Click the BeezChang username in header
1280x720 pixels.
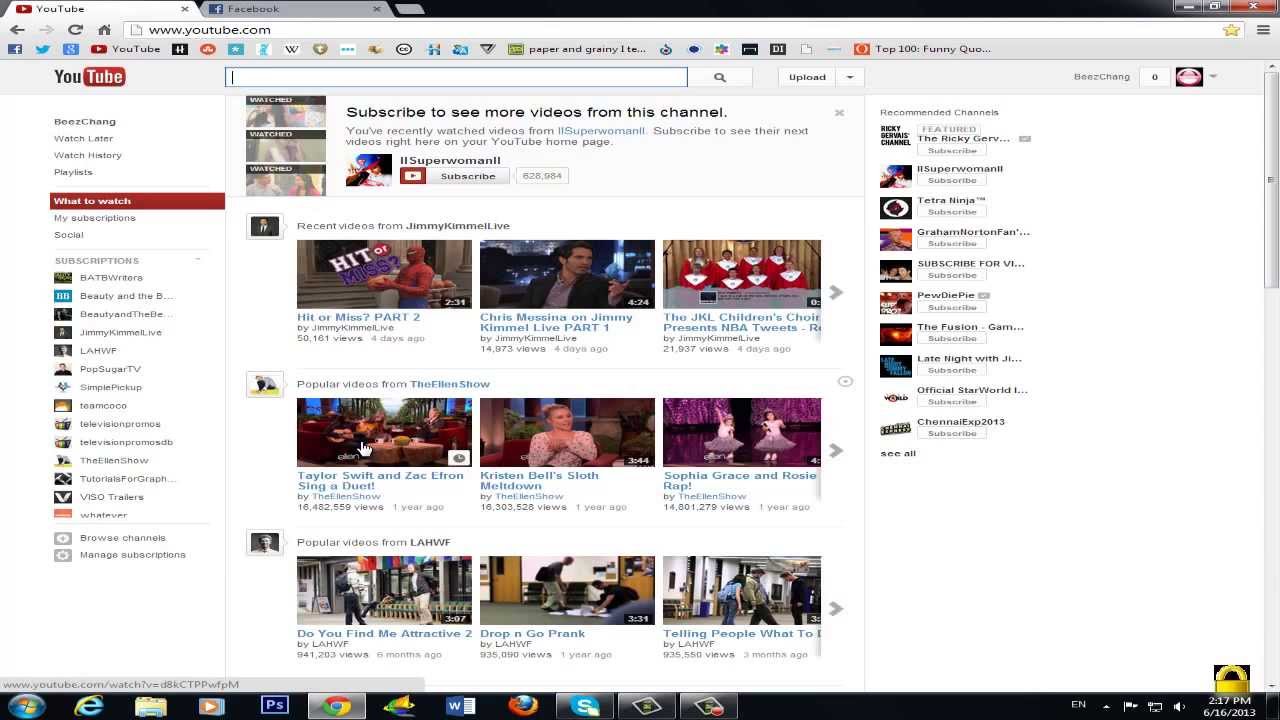point(1101,77)
